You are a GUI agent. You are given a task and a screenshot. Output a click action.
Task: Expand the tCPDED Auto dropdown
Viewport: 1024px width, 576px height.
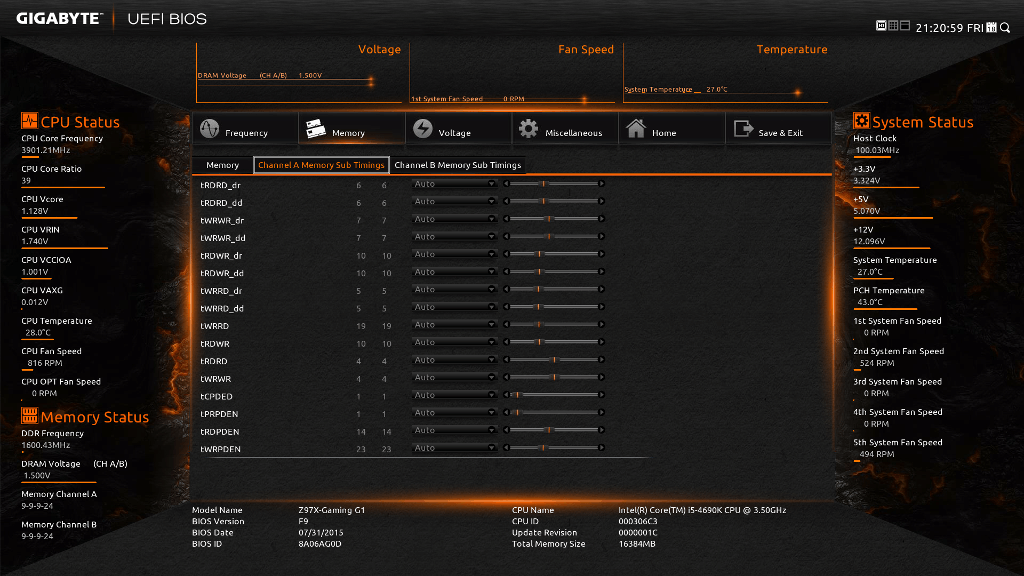tap(454, 396)
